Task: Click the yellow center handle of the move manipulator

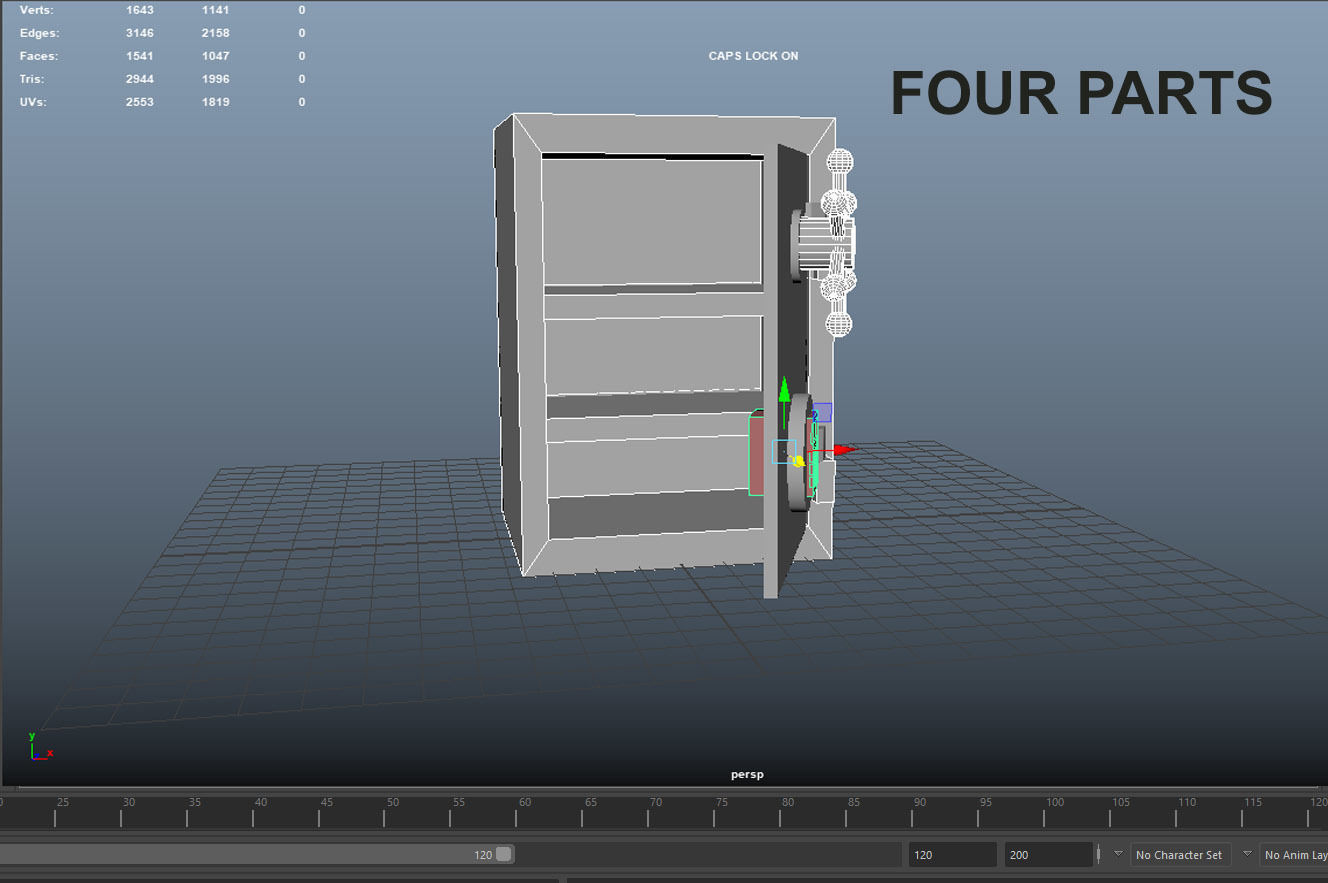Action: 798,461
